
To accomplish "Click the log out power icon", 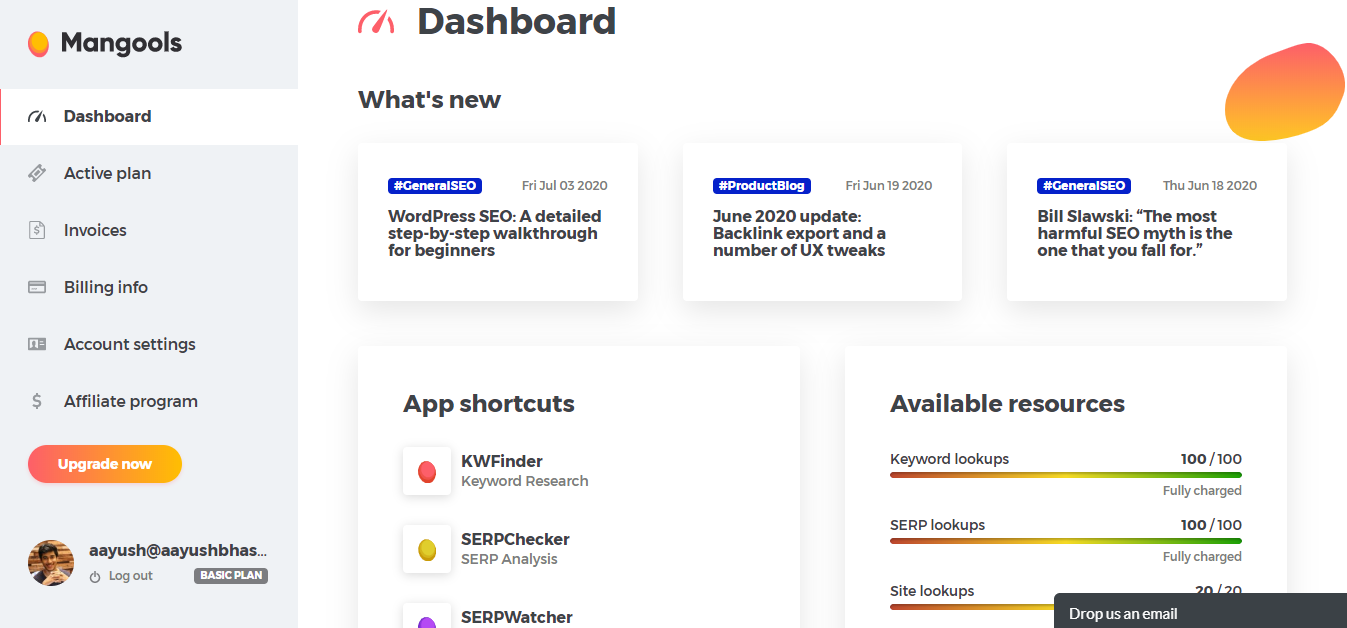I will click(x=95, y=577).
